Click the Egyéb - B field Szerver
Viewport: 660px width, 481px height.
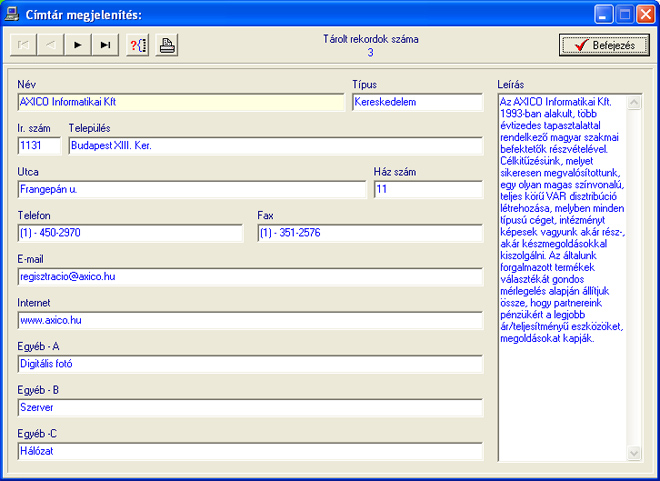[x=250, y=407]
